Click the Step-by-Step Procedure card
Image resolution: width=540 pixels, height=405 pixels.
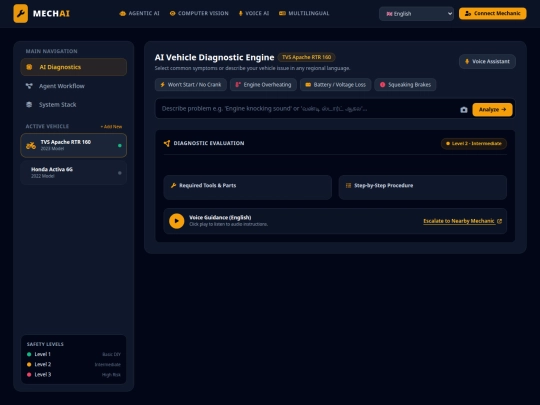click(x=423, y=187)
